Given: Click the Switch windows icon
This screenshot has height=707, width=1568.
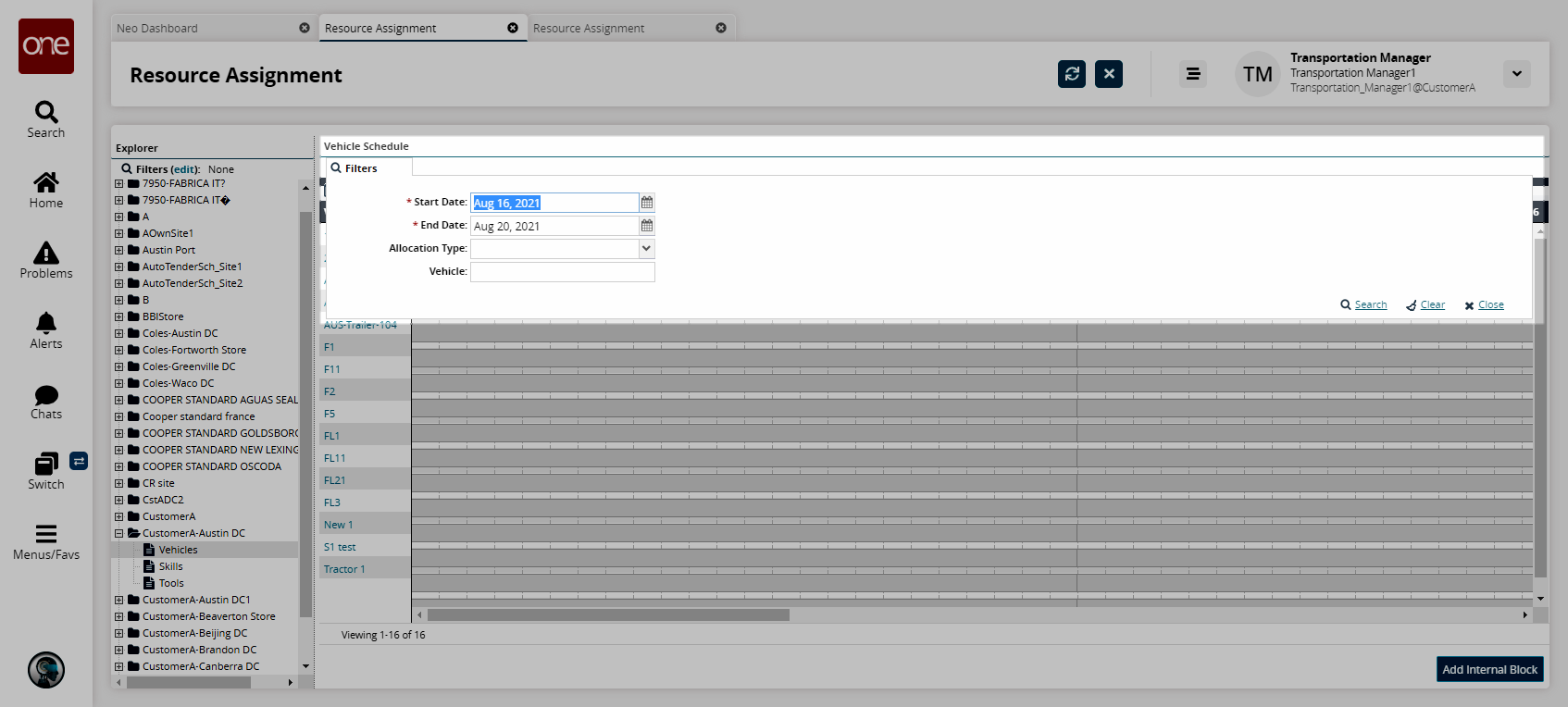Looking at the screenshot, I should [46, 464].
